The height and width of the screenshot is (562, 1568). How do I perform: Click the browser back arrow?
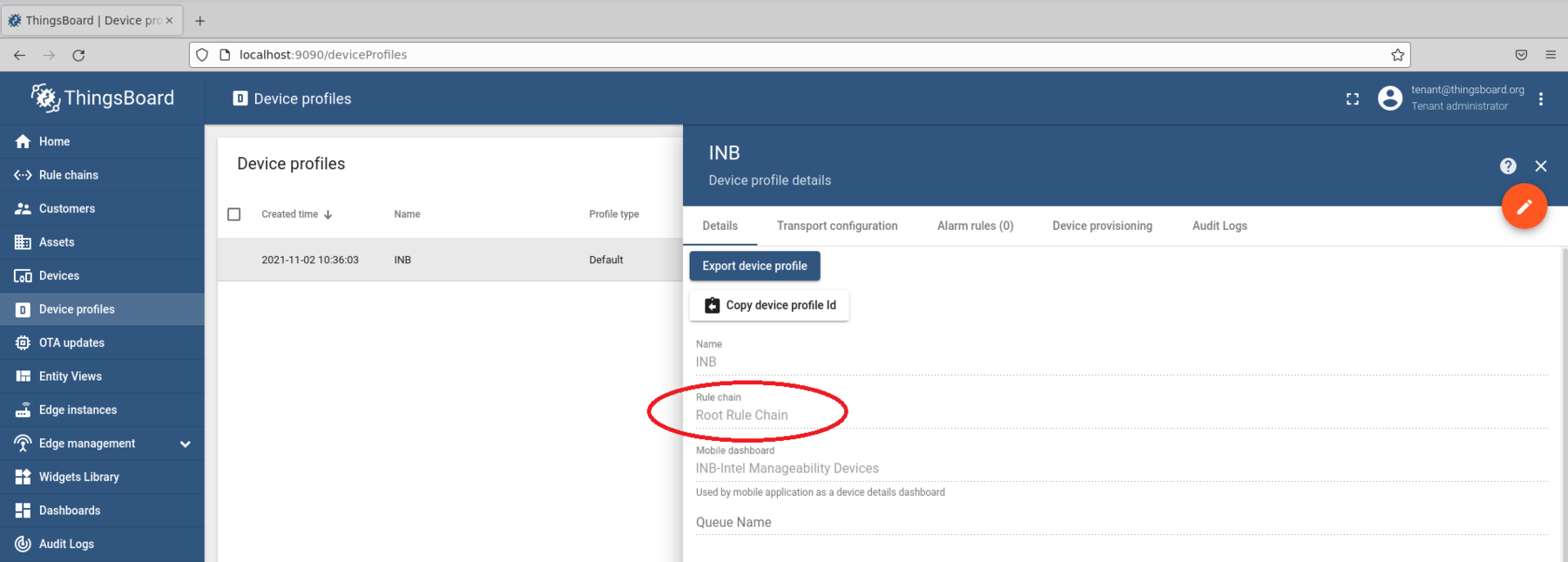(19, 55)
